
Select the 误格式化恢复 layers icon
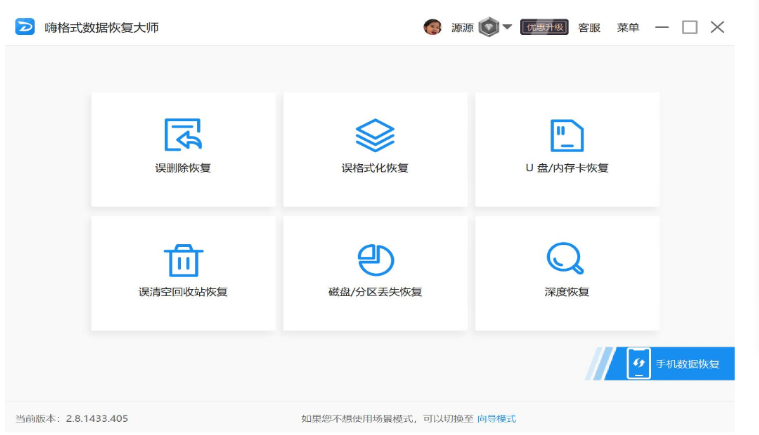[x=375, y=135]
